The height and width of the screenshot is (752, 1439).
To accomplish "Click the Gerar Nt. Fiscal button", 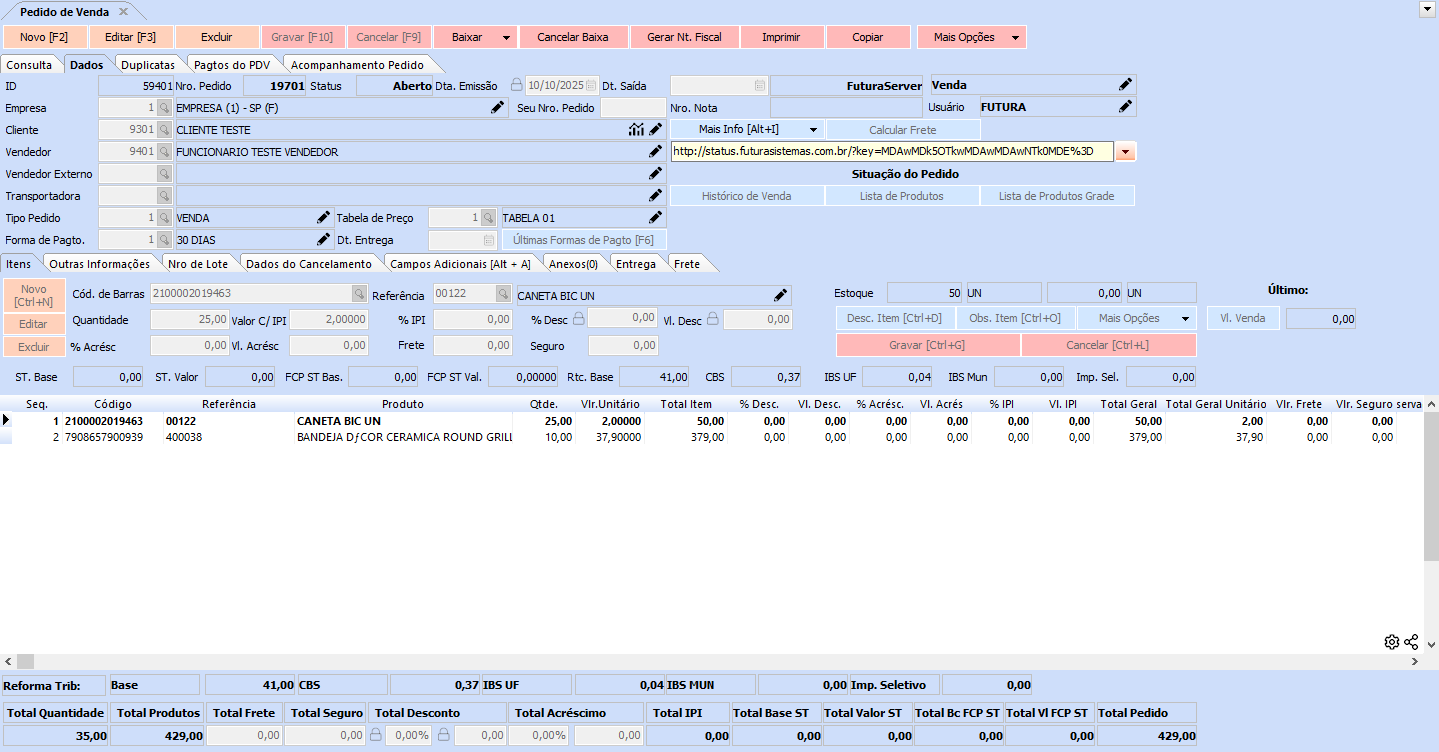I will 684,37.
